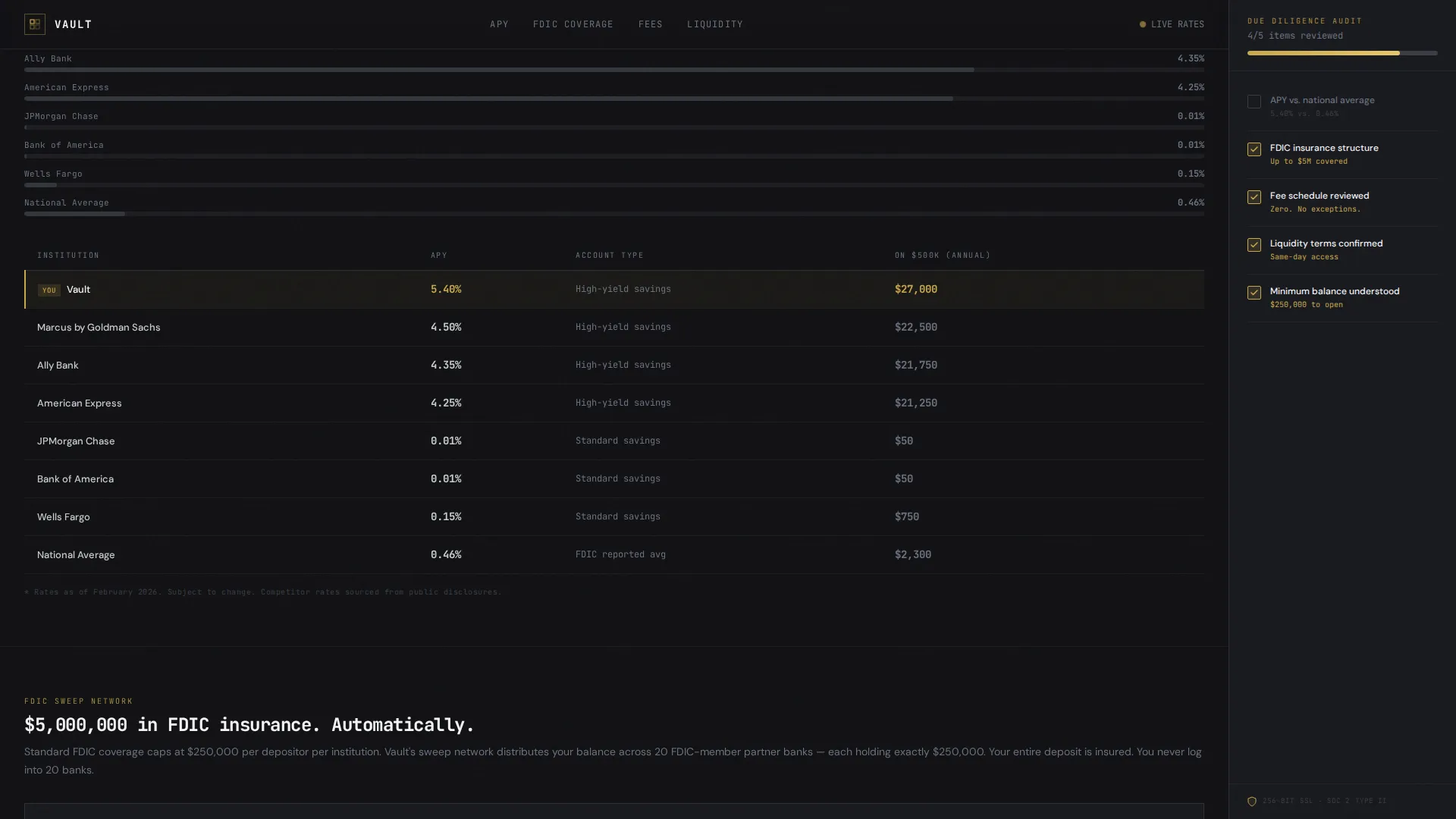Click the VAULT brand name link

[74, 24]
